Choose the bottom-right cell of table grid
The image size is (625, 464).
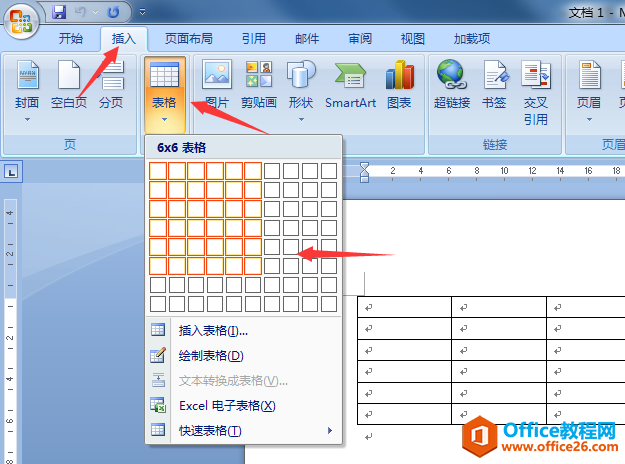(329, 304)
